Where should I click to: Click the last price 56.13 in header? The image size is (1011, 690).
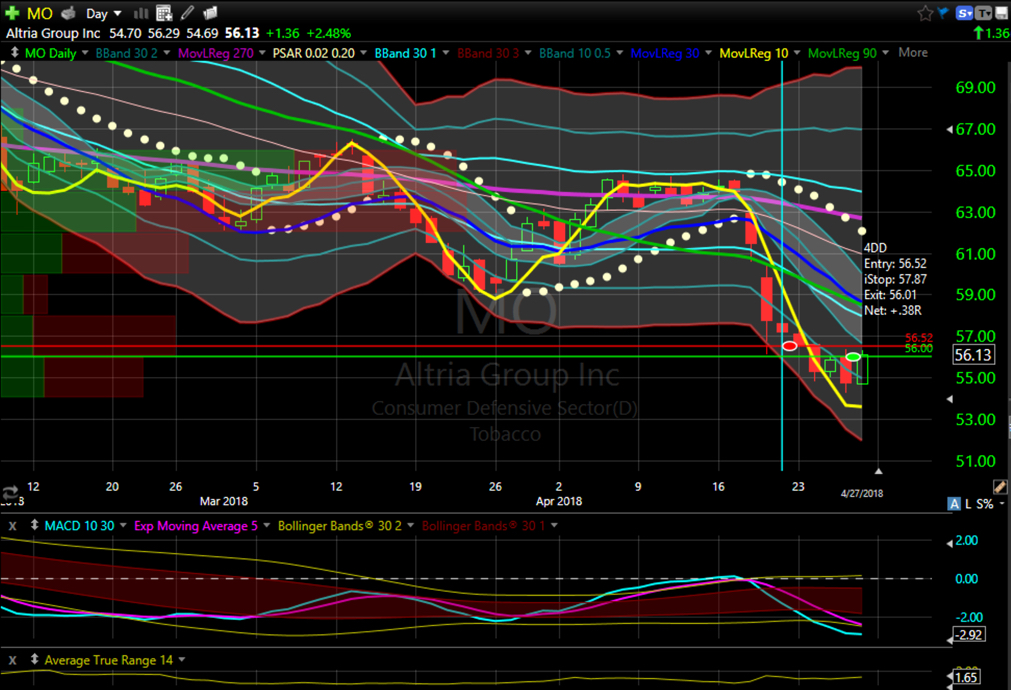tap(242, 33)
